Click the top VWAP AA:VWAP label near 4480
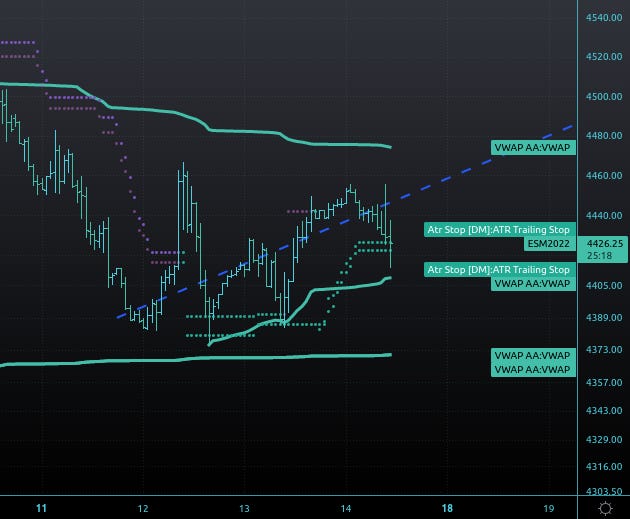 pyautogui.click(x=533, y=147)
